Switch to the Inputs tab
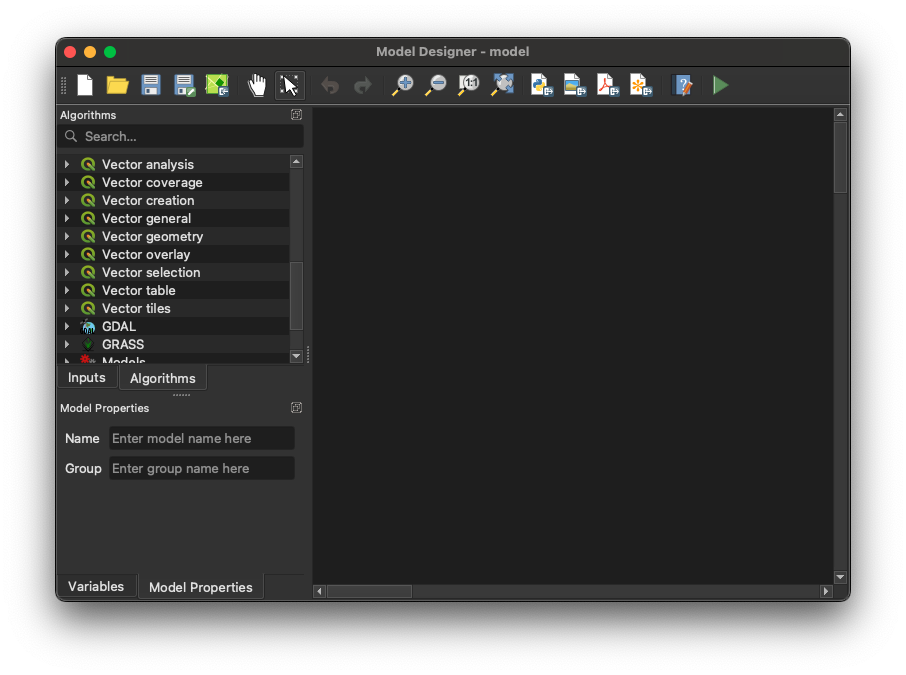Screen dimensions: 906x675 pos(87,377)
